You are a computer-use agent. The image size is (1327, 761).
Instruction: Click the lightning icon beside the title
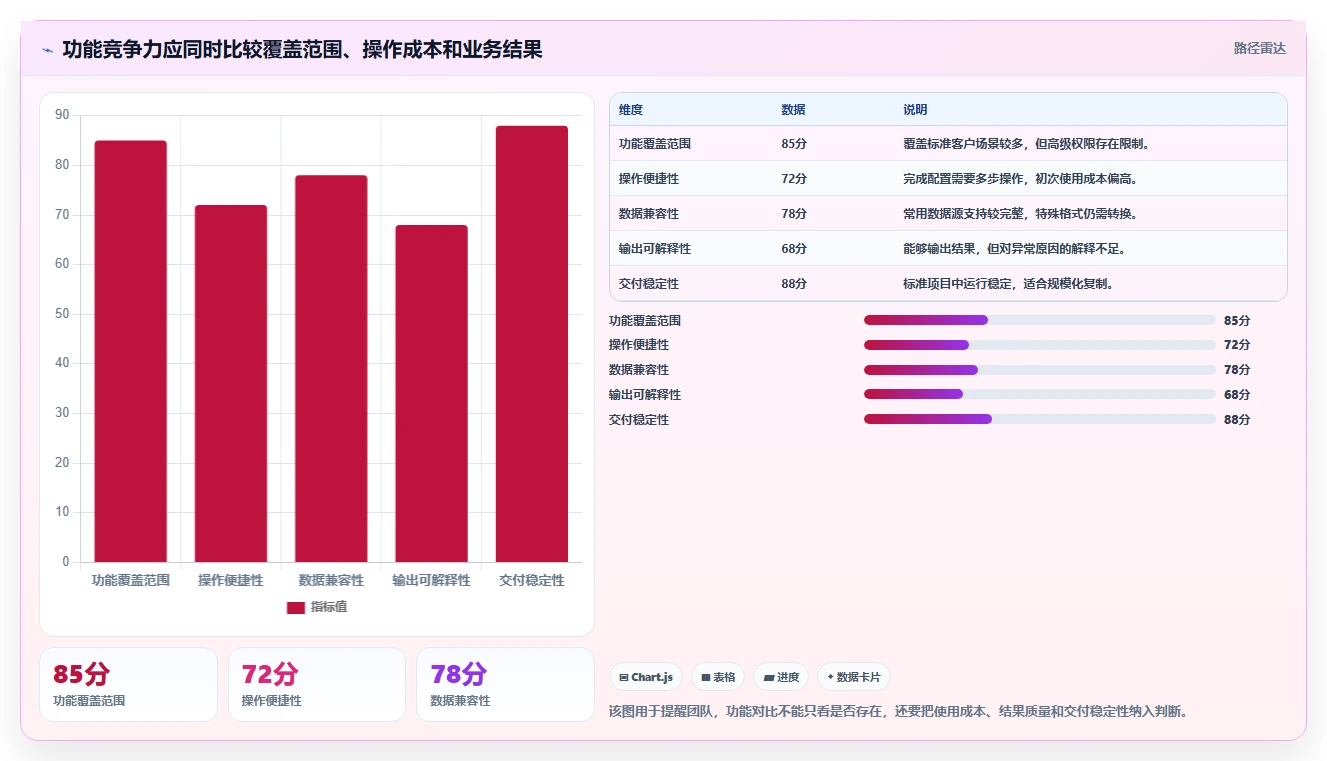pos(47,50)
